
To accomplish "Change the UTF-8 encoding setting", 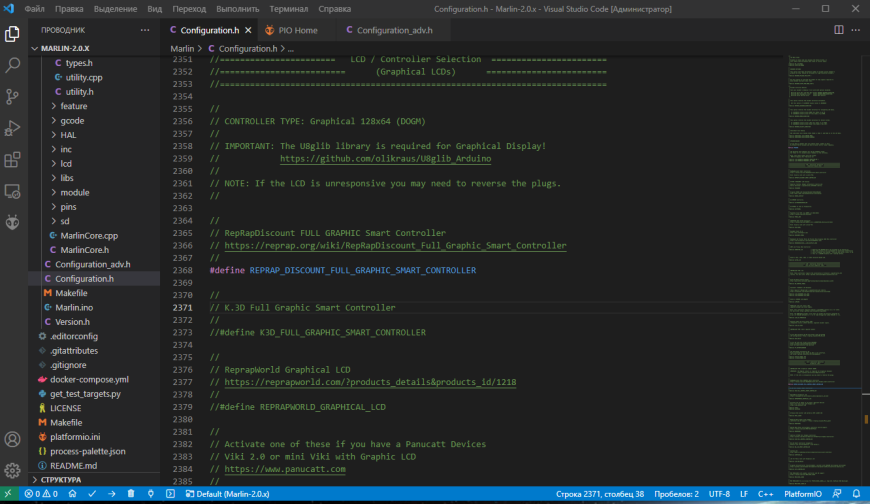I will point(719,493).
